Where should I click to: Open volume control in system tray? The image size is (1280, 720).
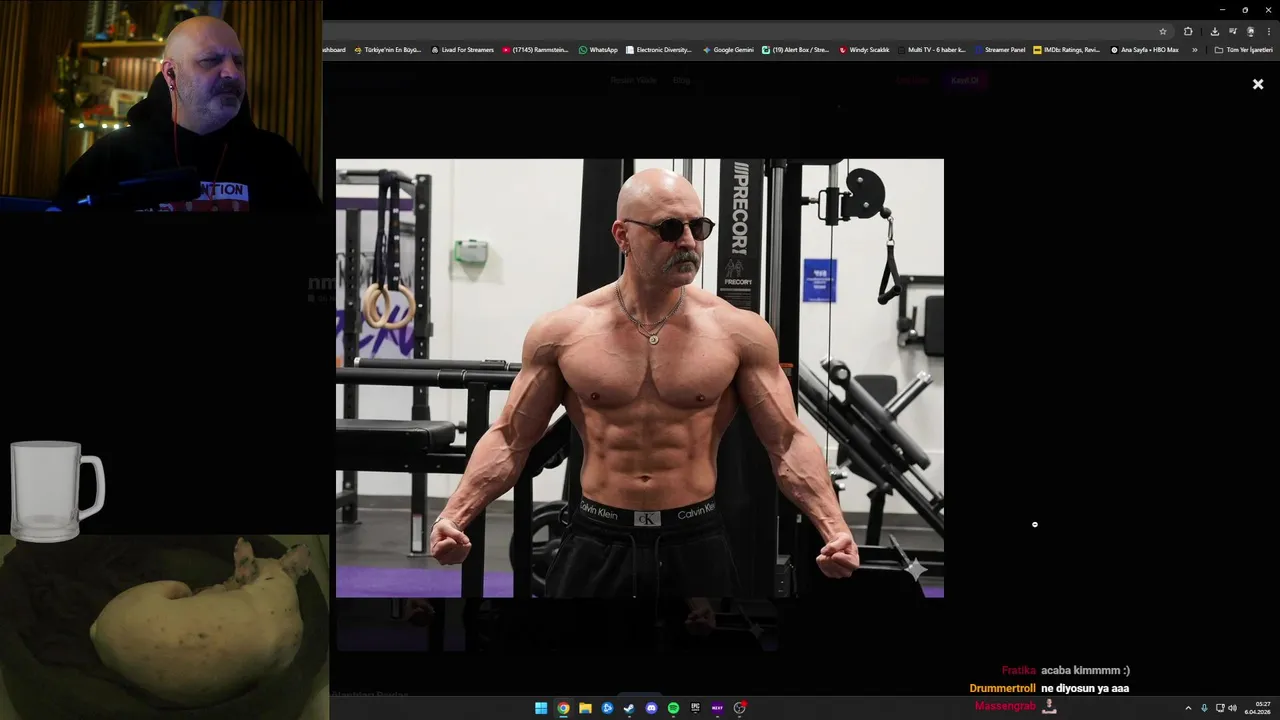click(x=1232, y=708)
